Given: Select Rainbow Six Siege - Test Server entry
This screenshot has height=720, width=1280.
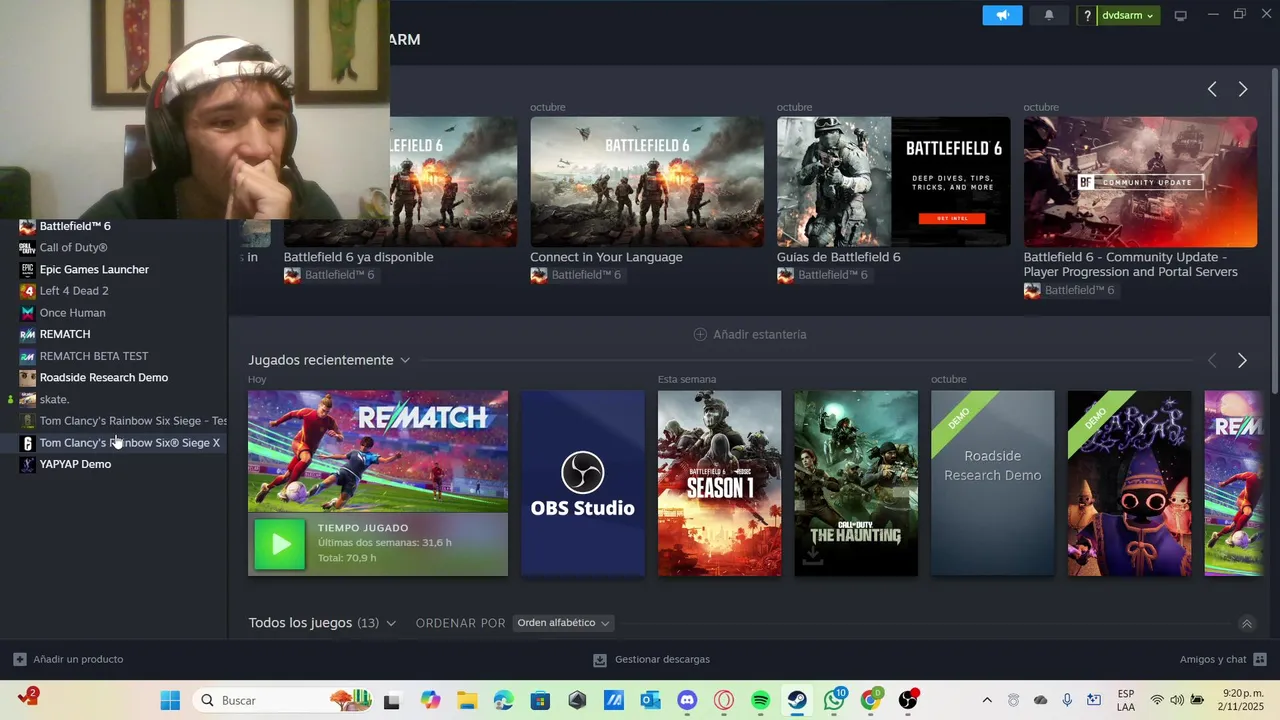Looking at the screenshot, I should tap(133, 421).
